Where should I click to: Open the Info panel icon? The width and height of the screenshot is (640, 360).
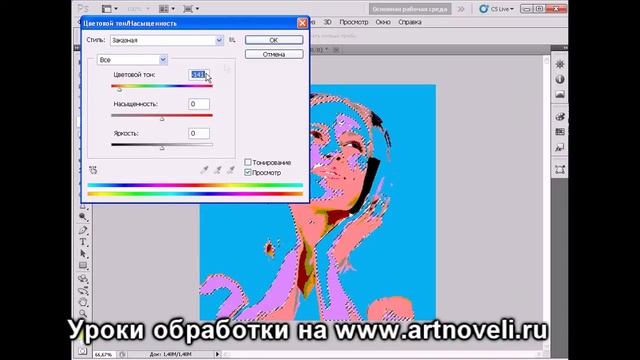560,79
